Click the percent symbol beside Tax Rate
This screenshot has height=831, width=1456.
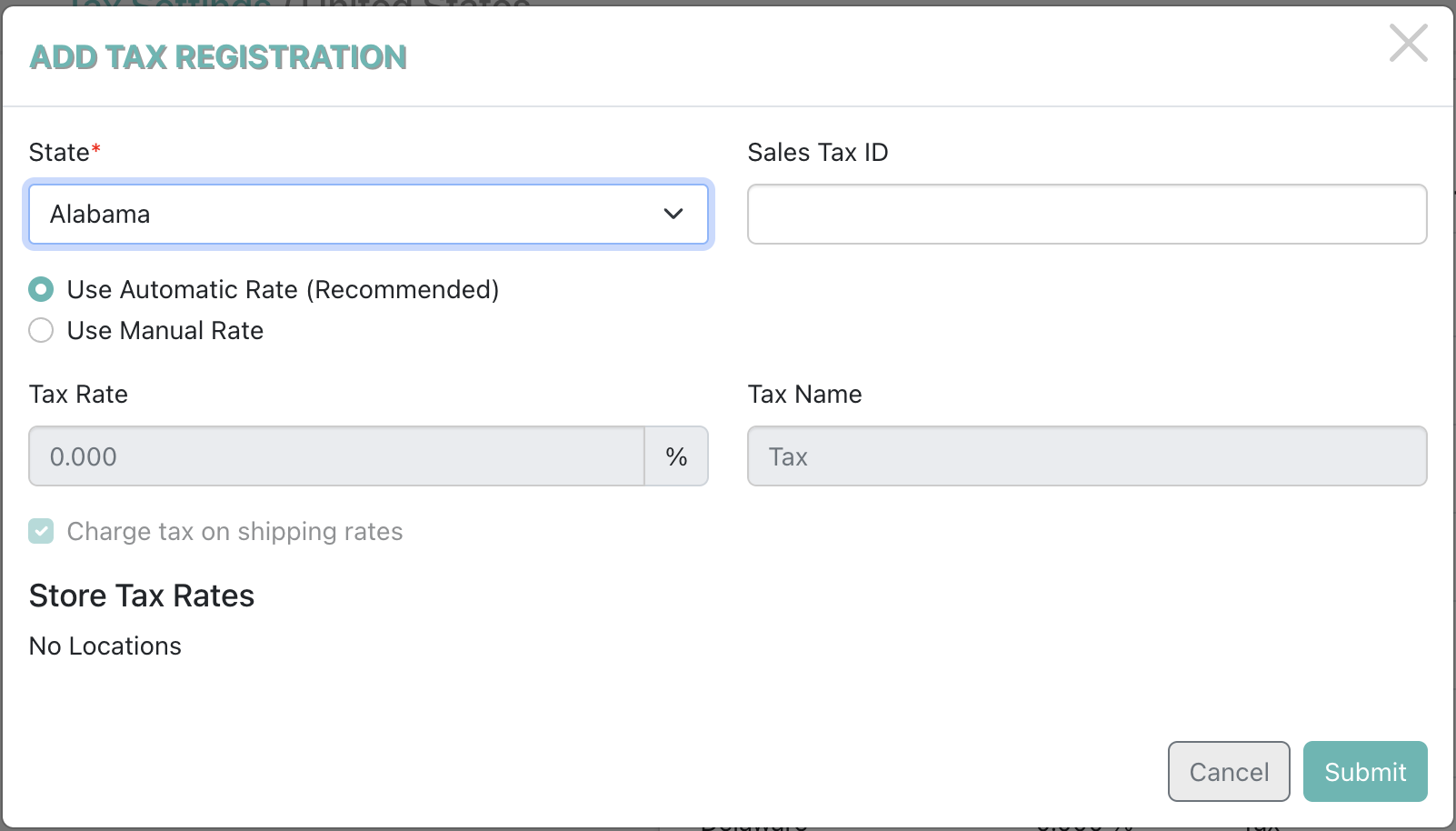pos(676,456)
